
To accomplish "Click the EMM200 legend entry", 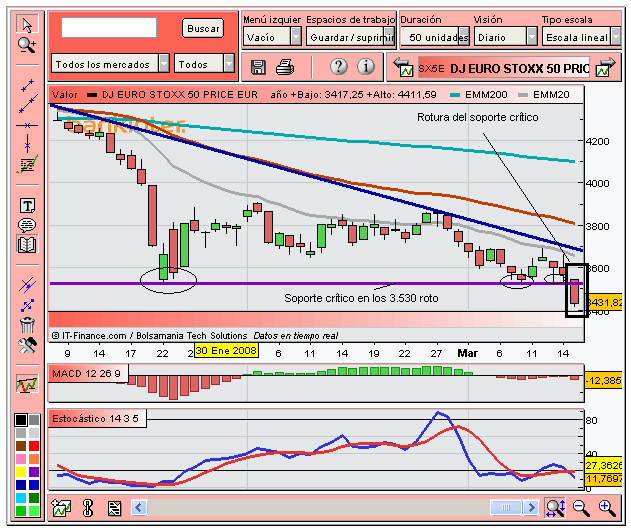I will (479, 95).
